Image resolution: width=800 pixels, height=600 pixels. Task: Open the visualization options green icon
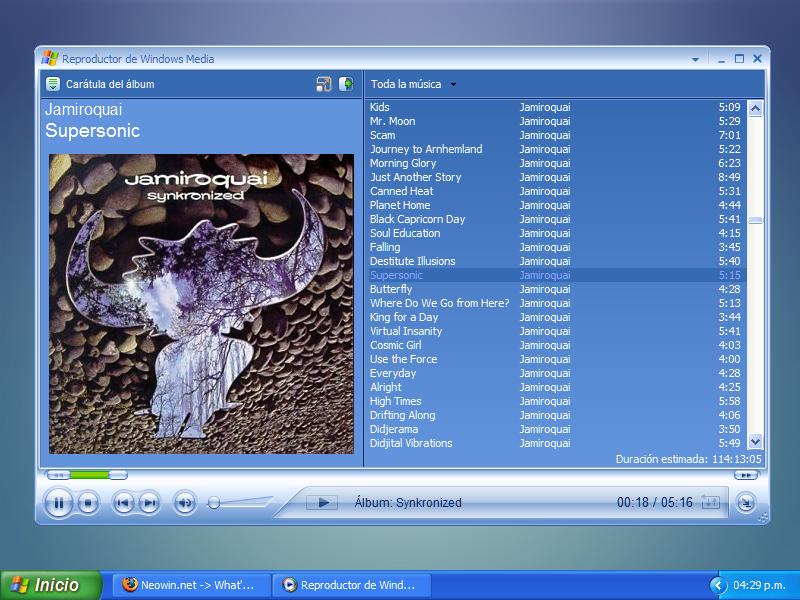[53, 84]
